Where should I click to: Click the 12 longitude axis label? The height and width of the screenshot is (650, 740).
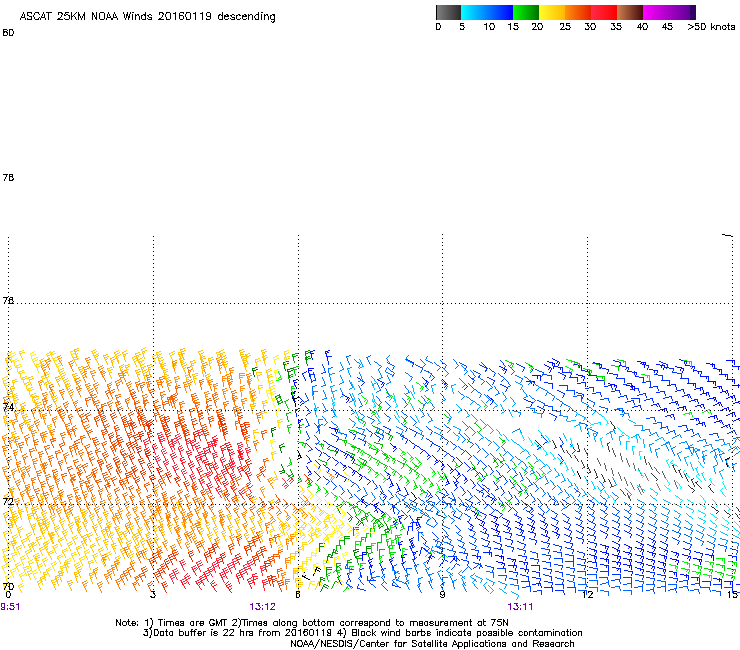[588, 595]
